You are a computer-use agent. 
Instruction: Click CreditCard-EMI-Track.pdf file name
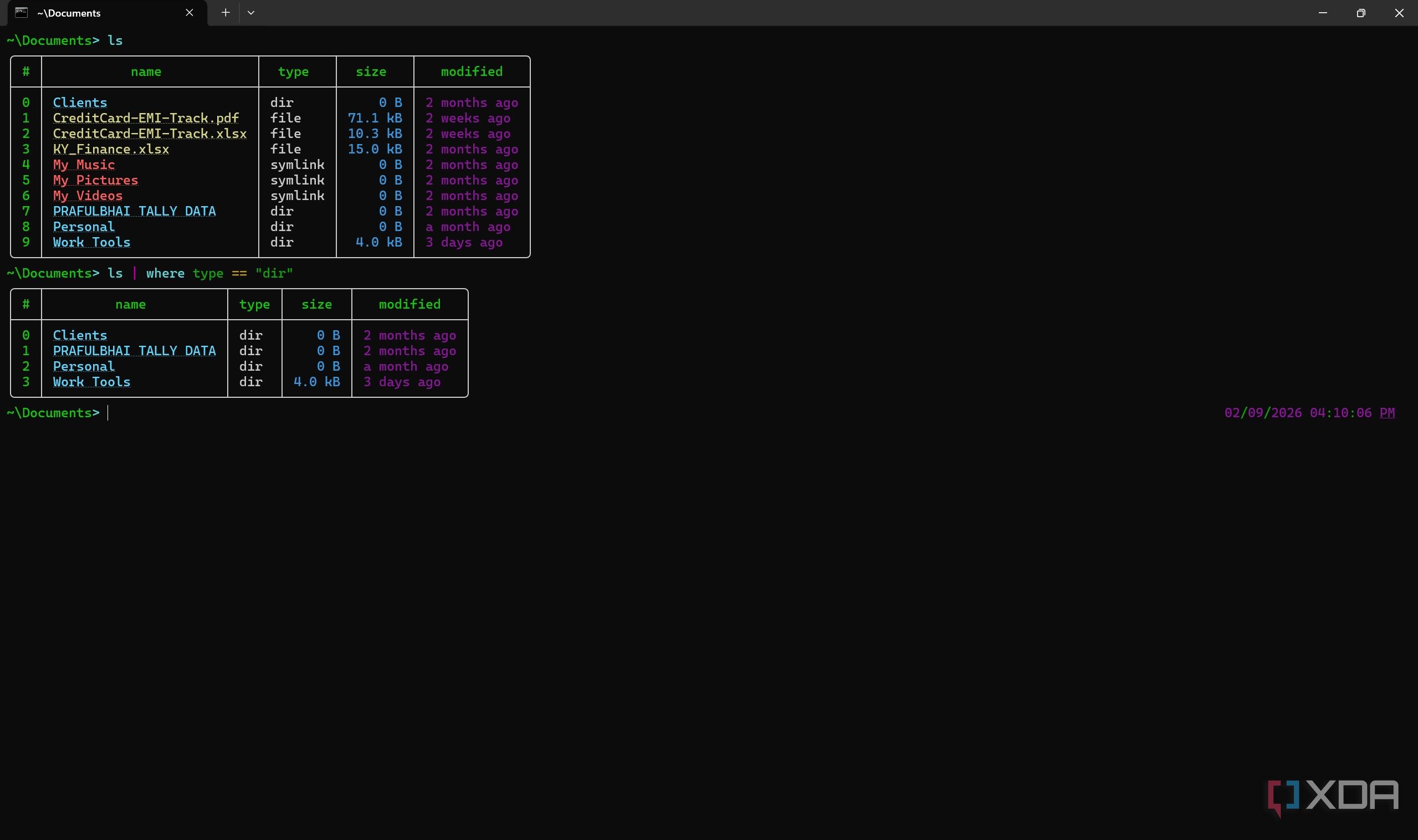pyautogui.click(x=146, y=119)
